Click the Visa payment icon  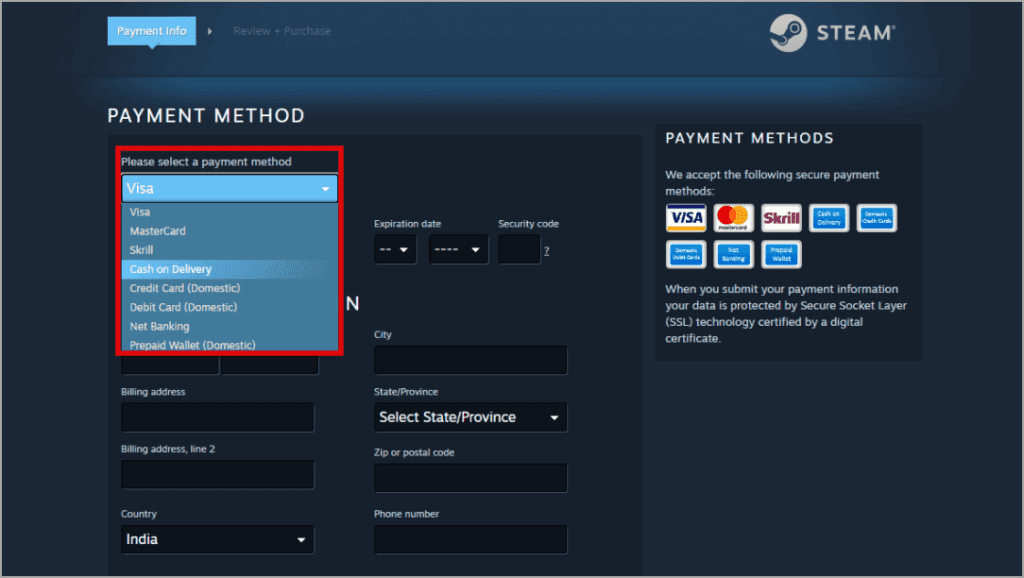click(685, 218)
